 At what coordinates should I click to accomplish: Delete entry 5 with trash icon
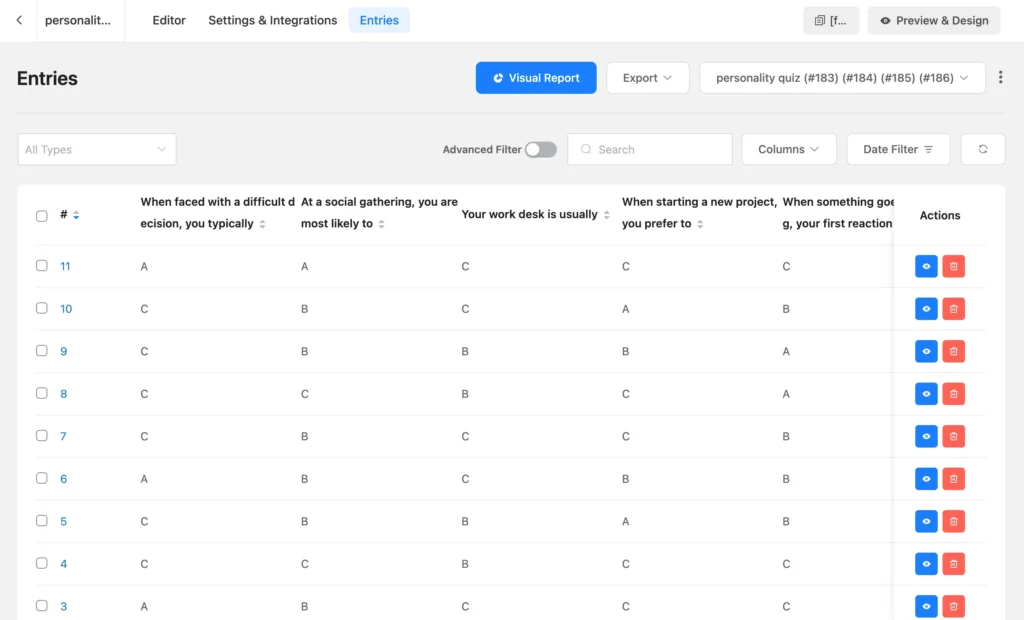click(x=953, y=521)
